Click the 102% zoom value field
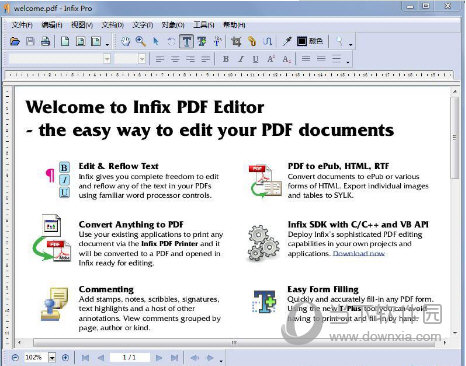 [35, 358]
